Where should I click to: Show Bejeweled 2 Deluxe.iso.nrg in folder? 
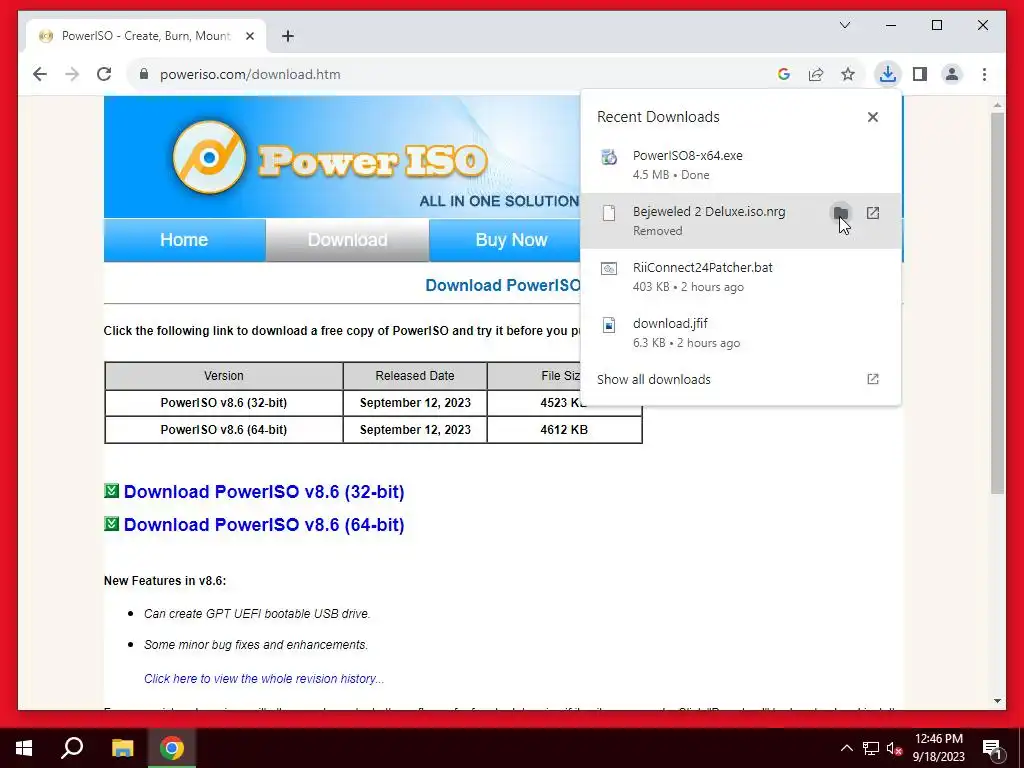pos(840,213)
